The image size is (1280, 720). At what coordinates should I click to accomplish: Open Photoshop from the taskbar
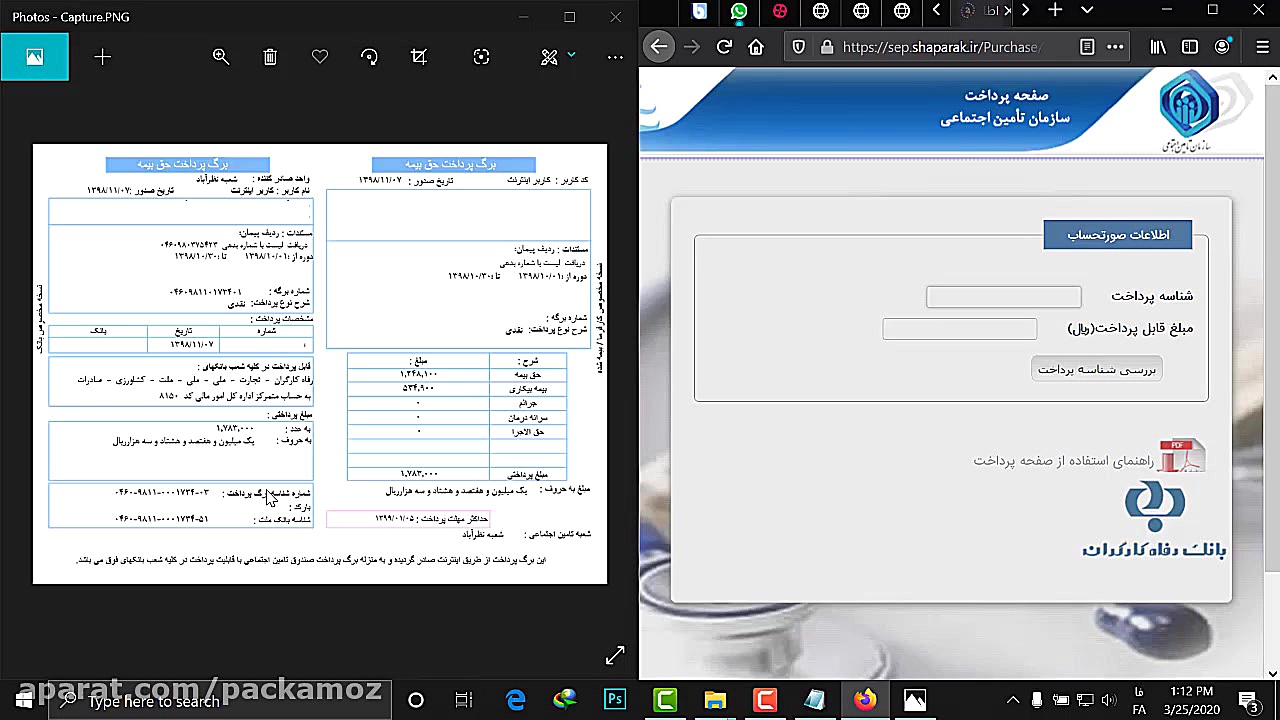tap(615, 700)
